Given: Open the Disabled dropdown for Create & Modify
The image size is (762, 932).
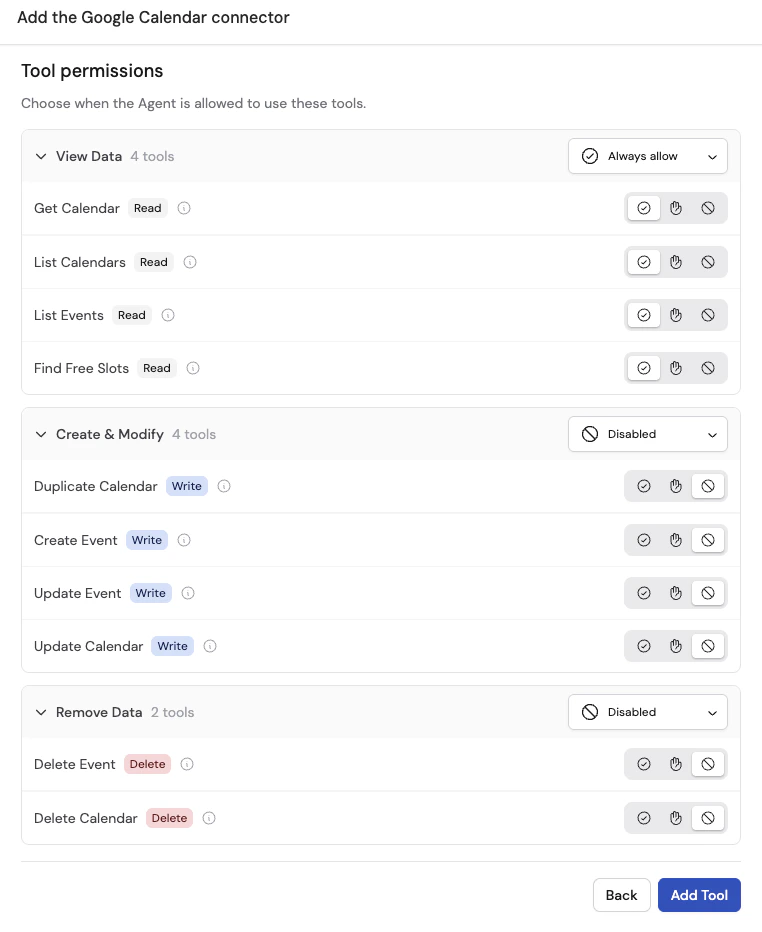Looking at the screenshot, I should [x=648, y=434].
